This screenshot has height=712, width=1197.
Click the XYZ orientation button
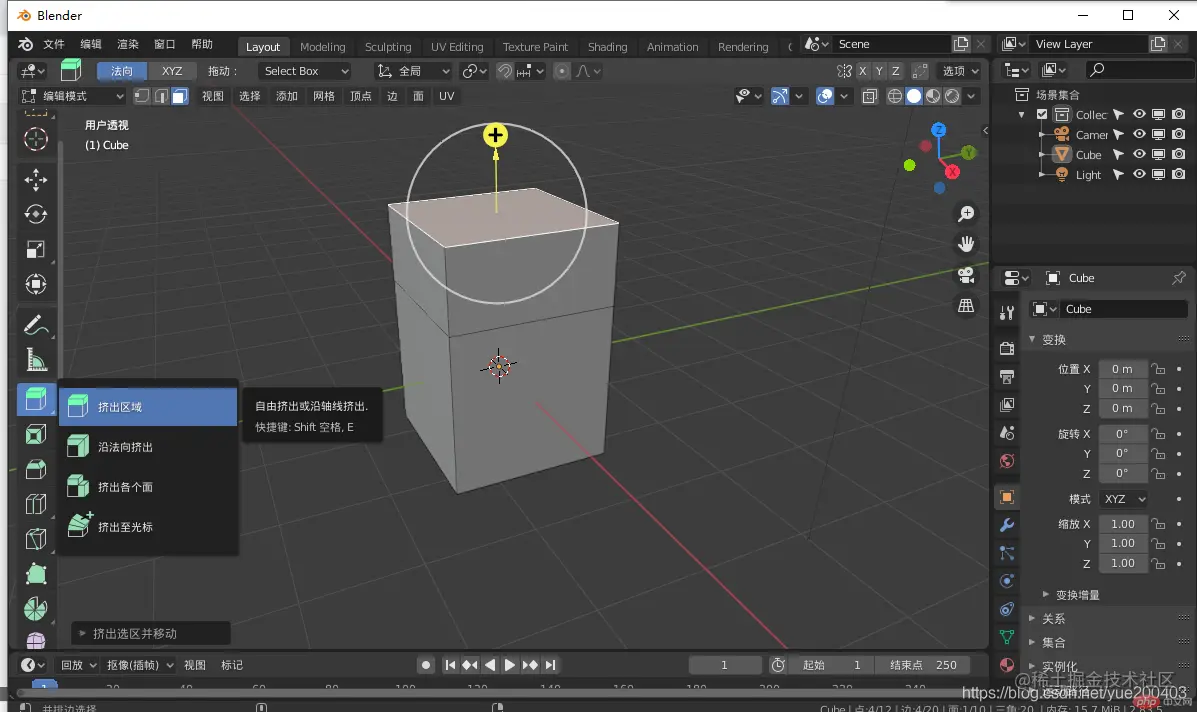[x=172, y=71]
